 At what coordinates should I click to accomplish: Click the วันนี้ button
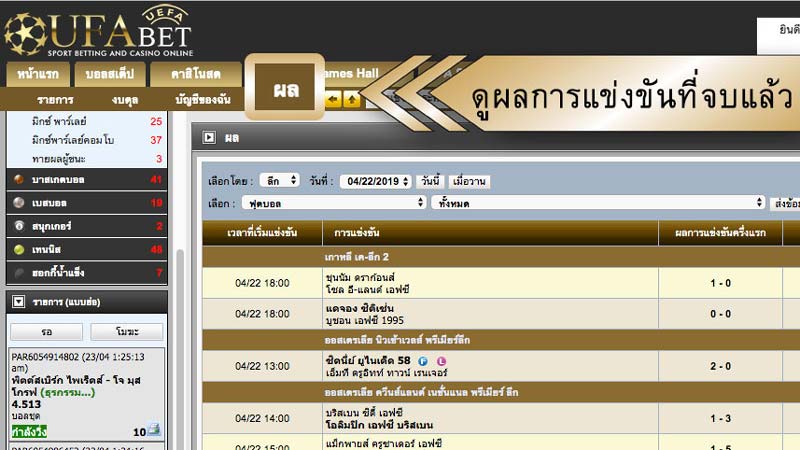[x=430, y=181]
